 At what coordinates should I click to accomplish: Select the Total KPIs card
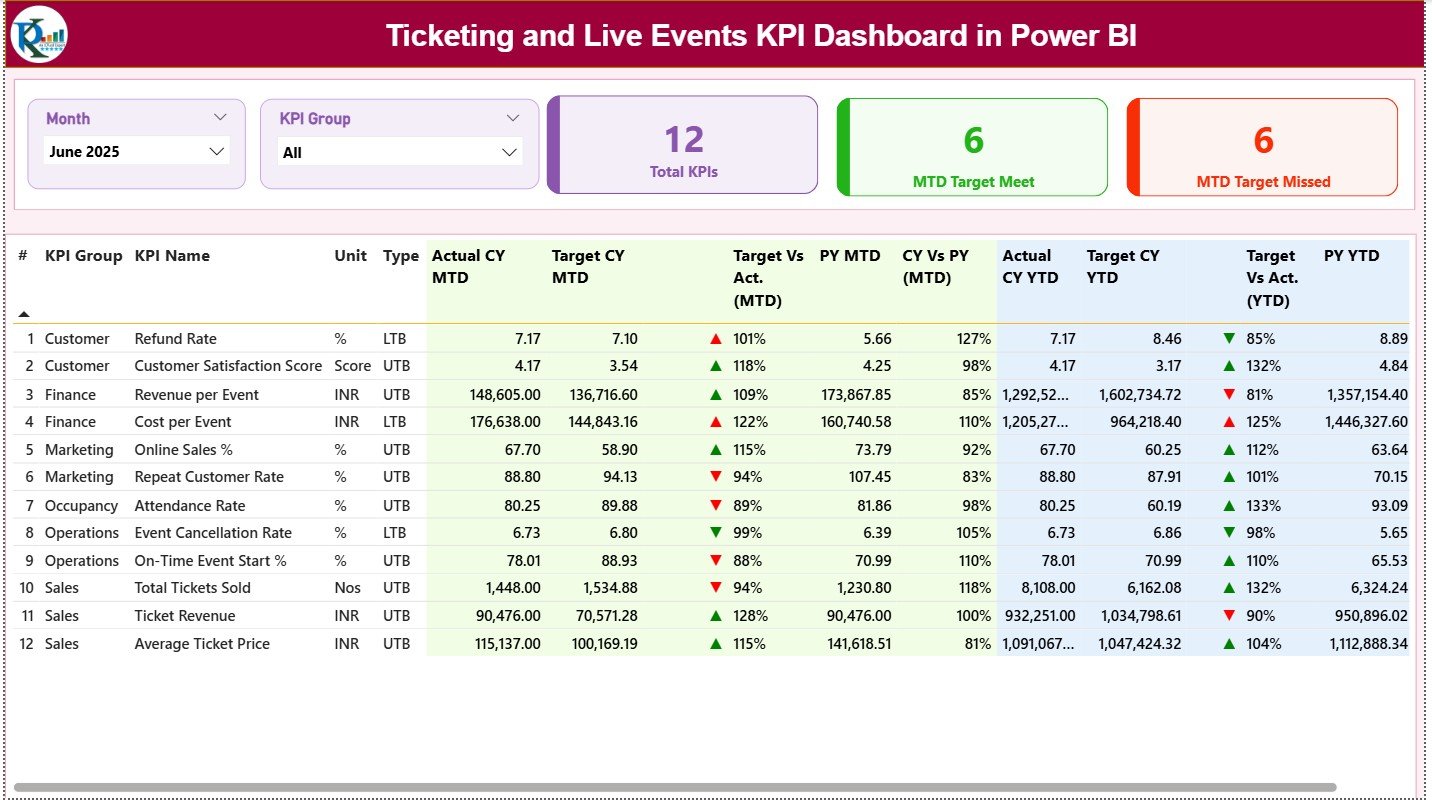click(x=683, y=146)
